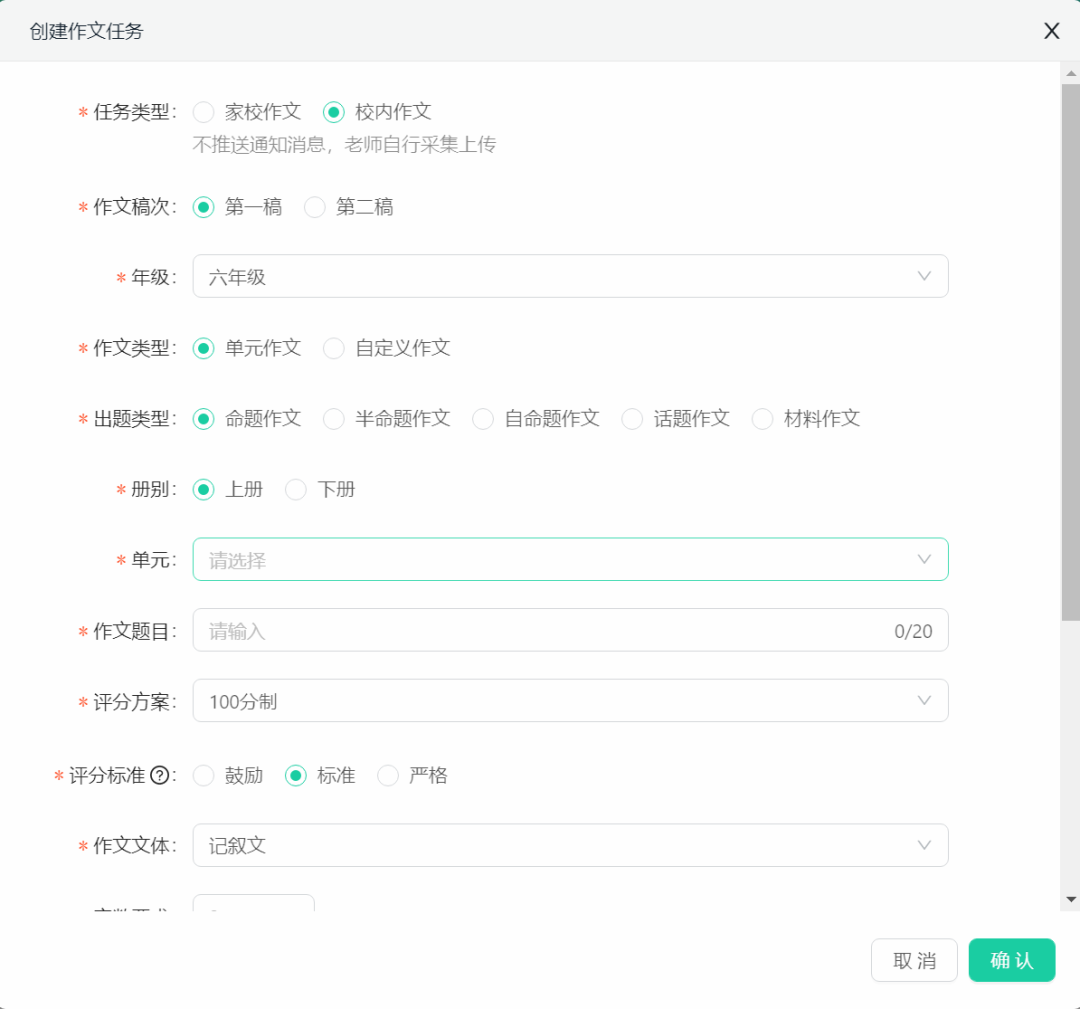
Task: Open the 作文文体 dropdown showing 记叙文
Action: click(x=570, y=845)
